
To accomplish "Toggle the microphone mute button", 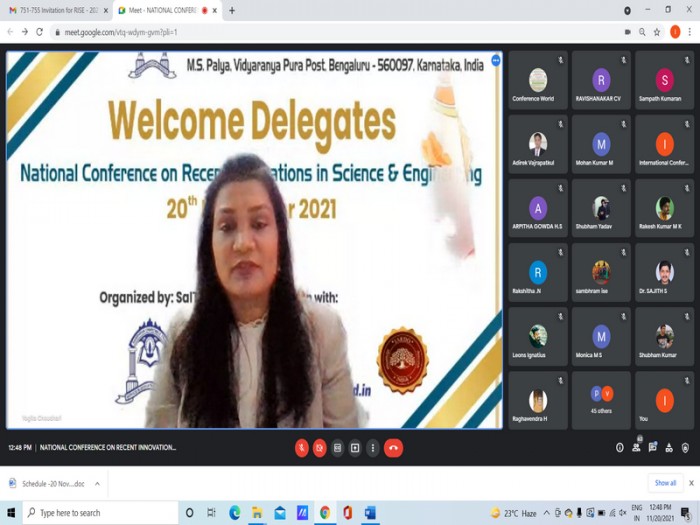I will click(x=302, y=448).
